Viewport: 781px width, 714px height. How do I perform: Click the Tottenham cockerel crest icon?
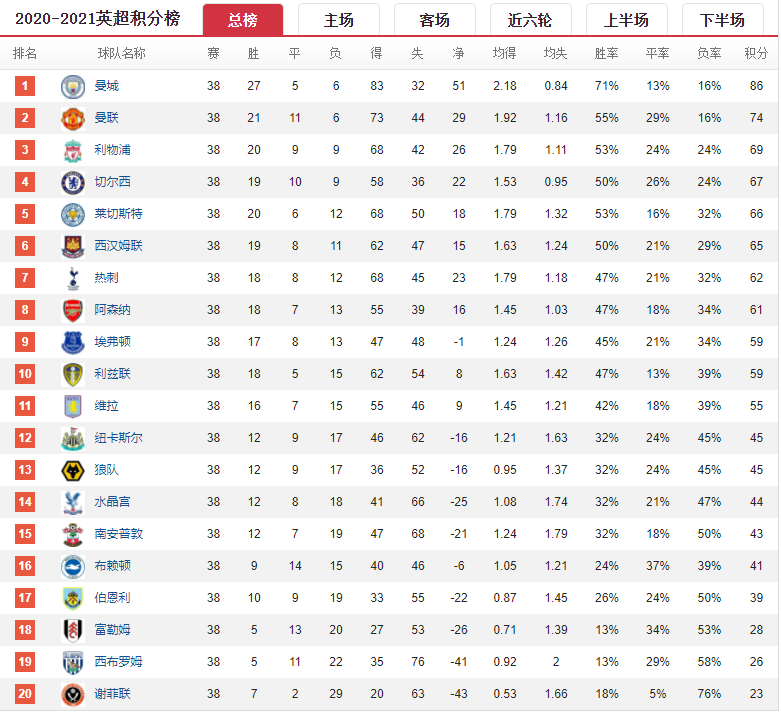click(73, 279)
